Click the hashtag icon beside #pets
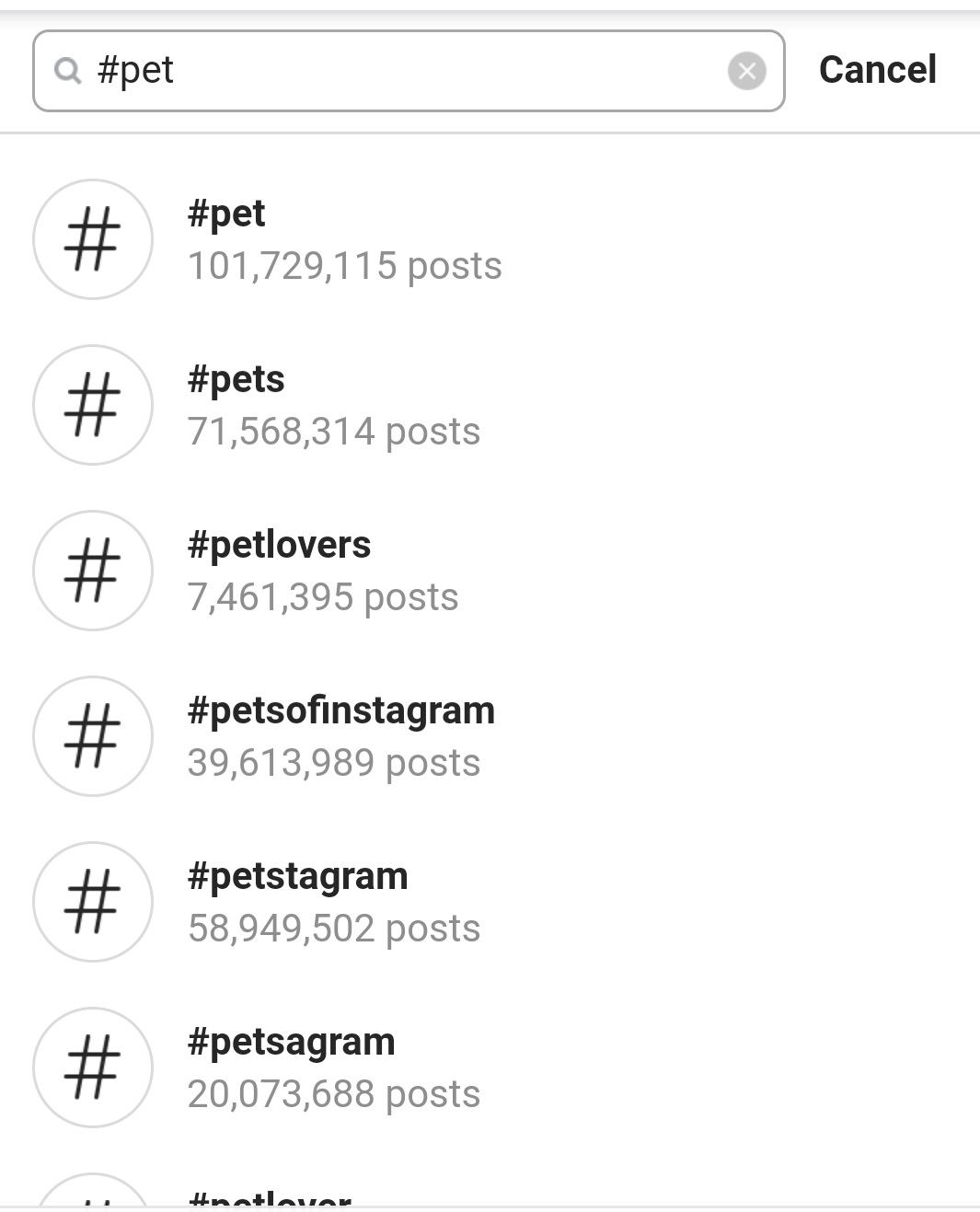The width and height of the screenshot is (980, 1212). pyautogui.click(x=93, y=405)
